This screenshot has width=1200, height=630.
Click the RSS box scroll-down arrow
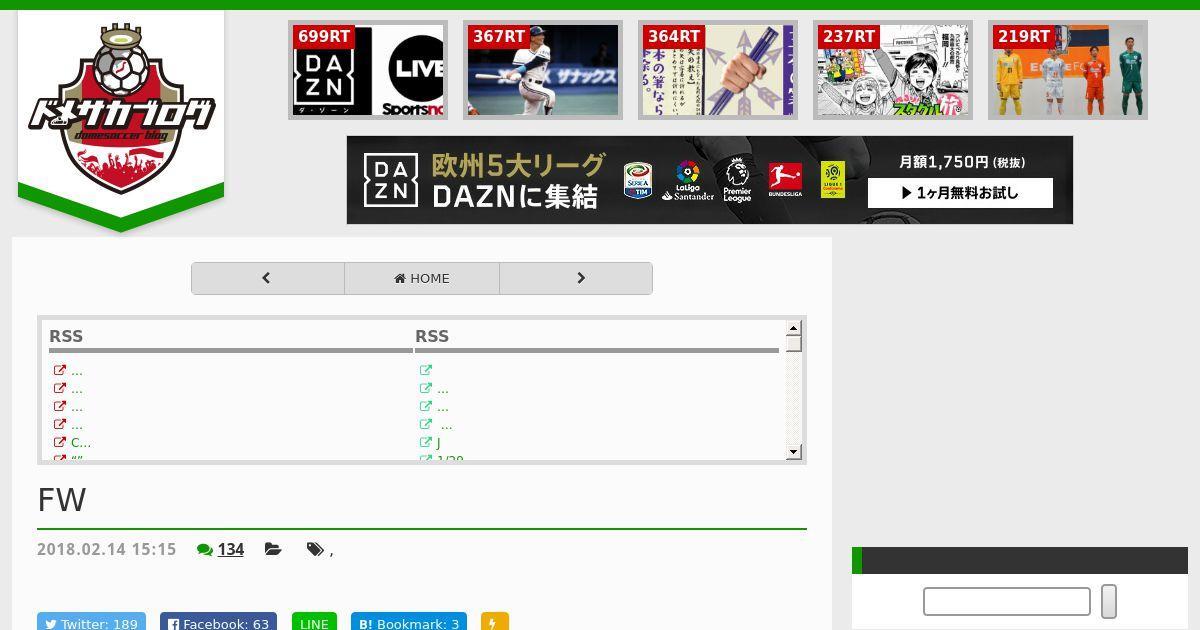(x=794, y=452)
